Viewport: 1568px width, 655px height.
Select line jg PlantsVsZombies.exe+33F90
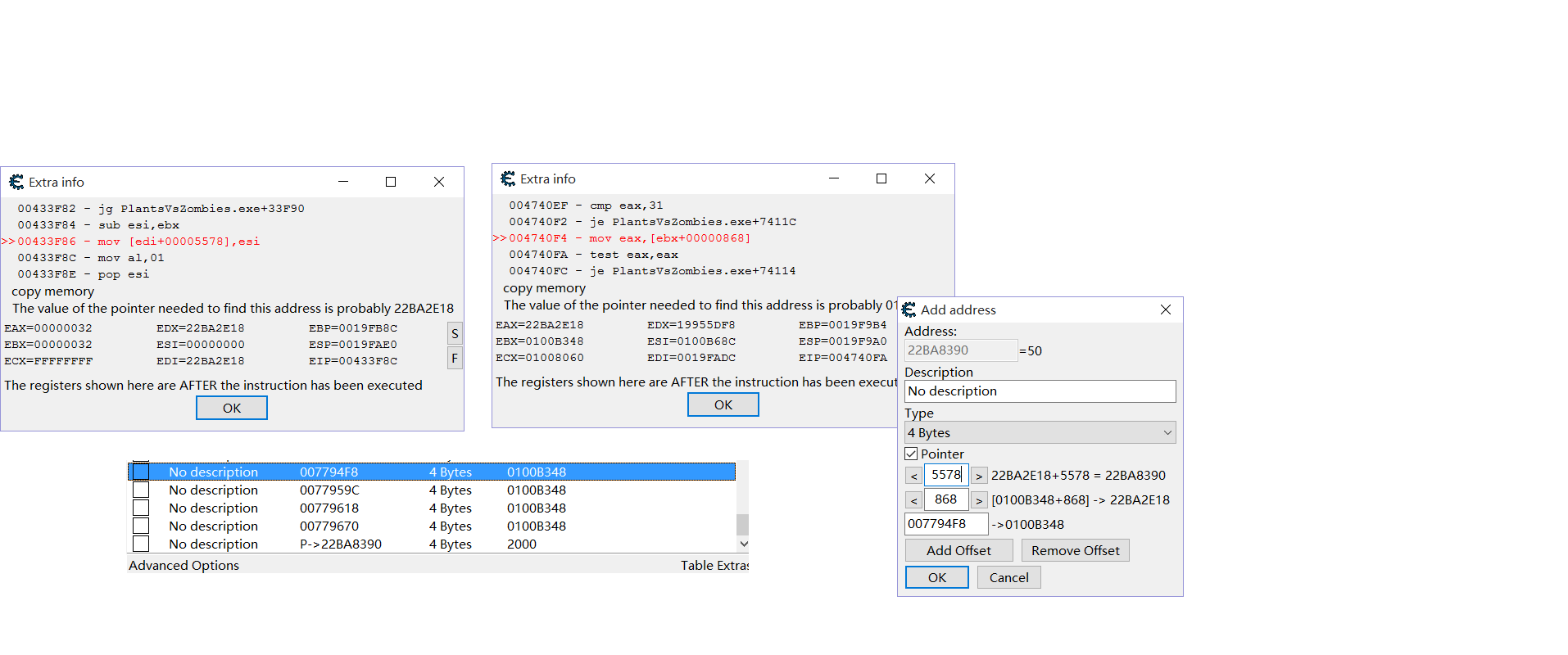click(x=161, y=209)
